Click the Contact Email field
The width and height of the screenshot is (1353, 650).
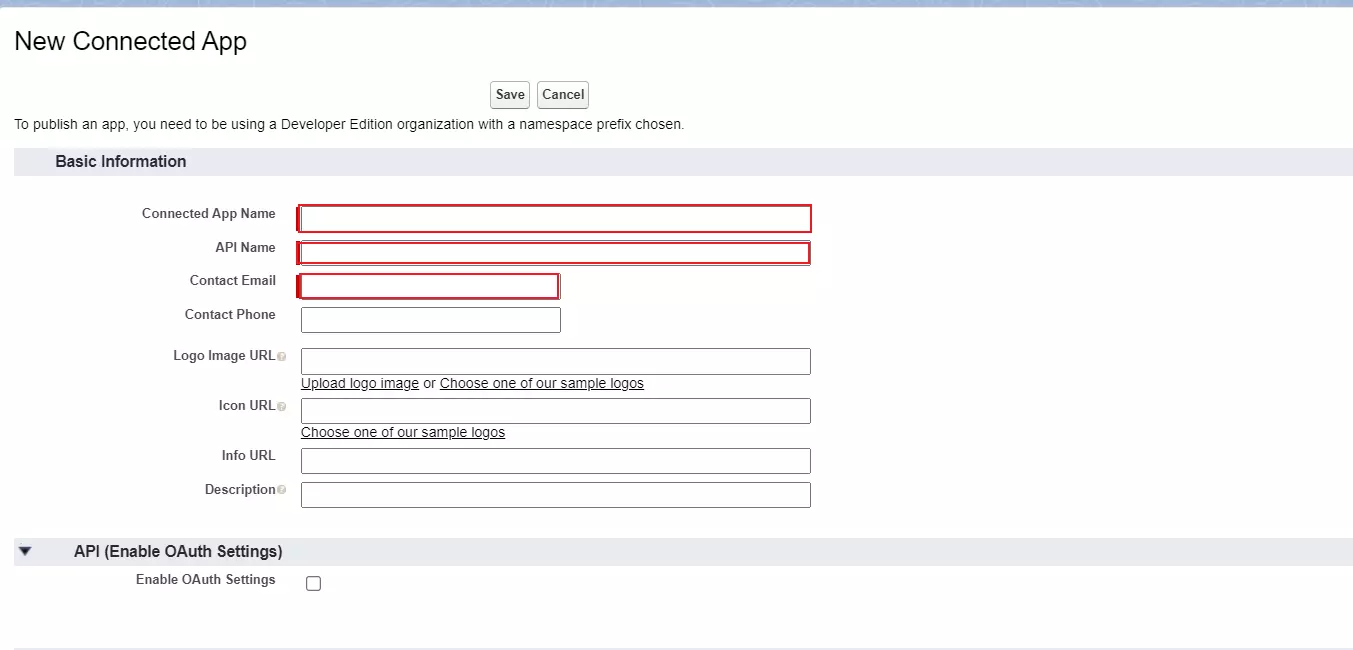428,286
